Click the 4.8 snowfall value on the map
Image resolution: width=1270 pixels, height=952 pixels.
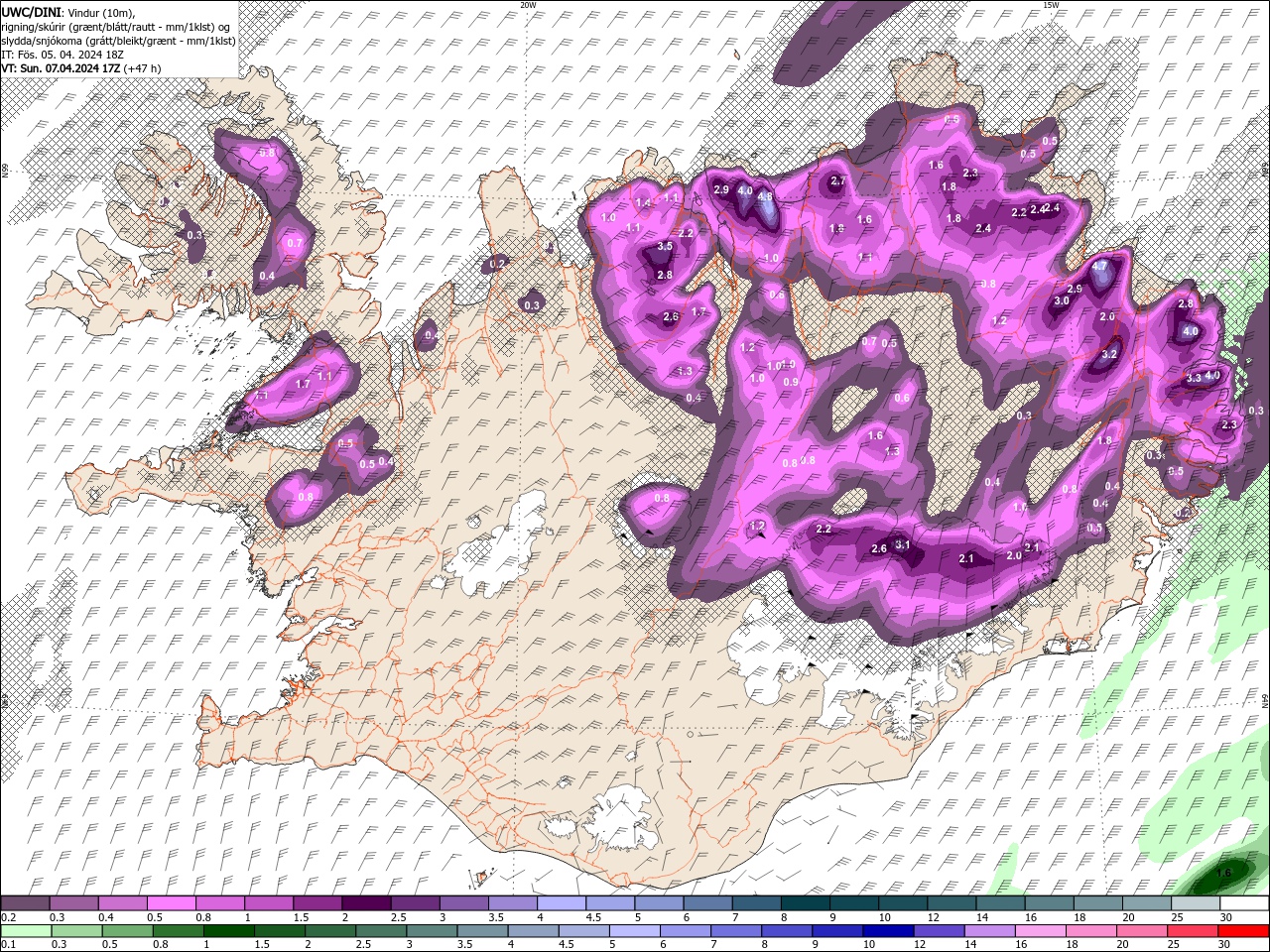(x=765, y=197)
